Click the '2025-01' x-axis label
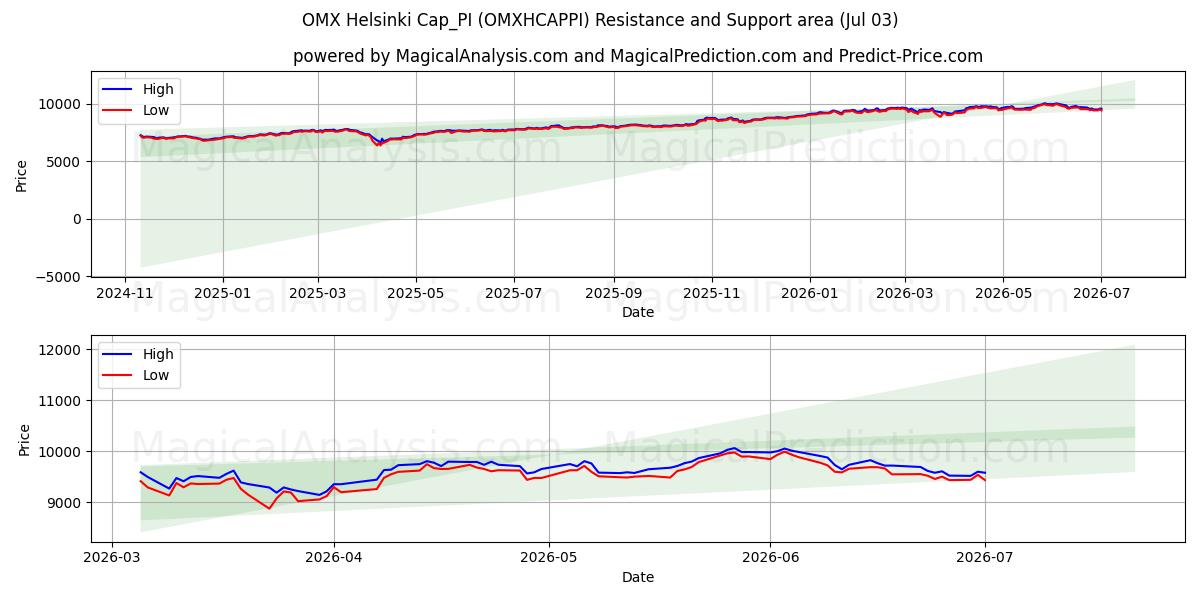 (222, 294)
